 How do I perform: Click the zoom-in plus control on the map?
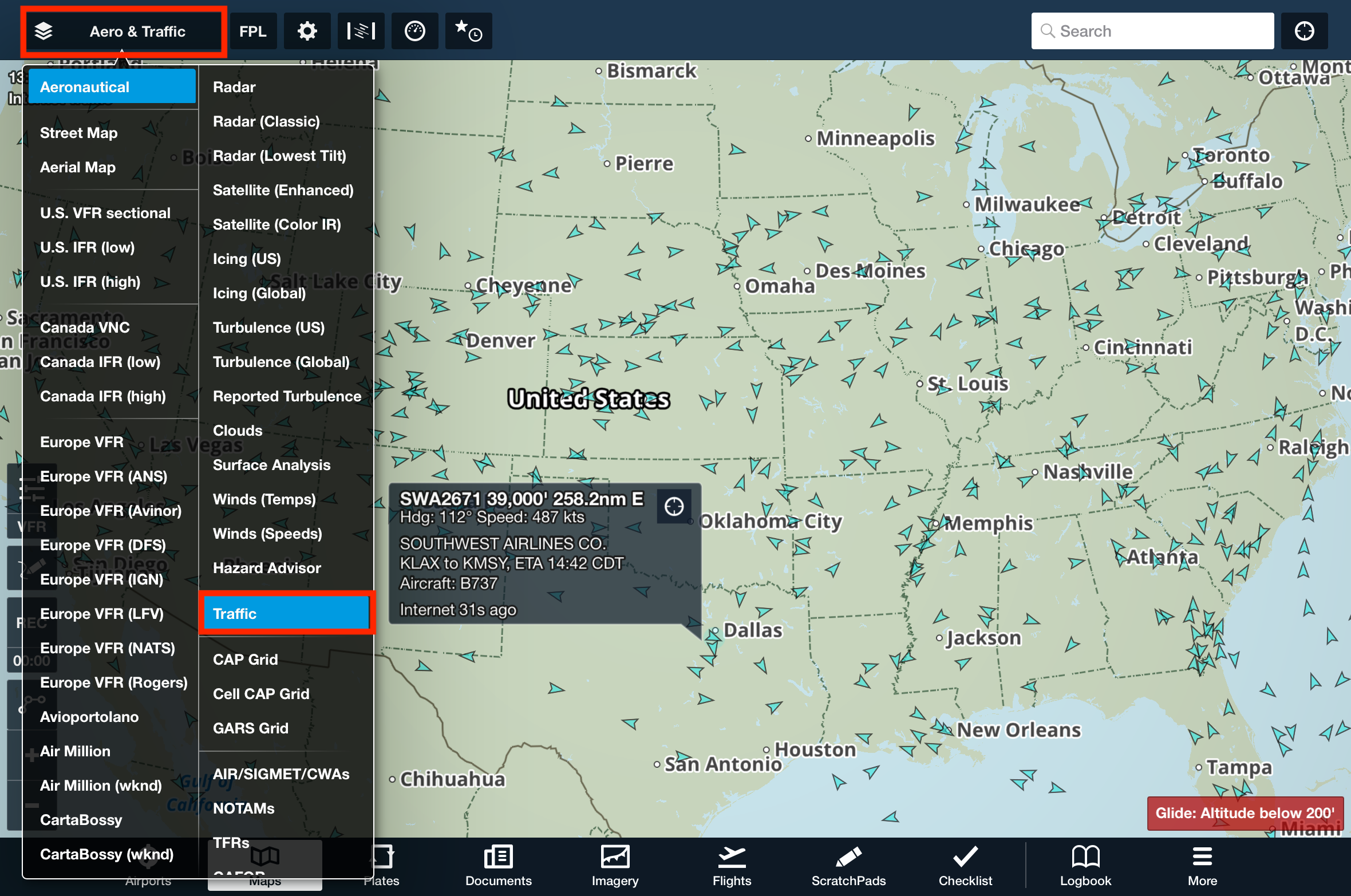point(31,755)
